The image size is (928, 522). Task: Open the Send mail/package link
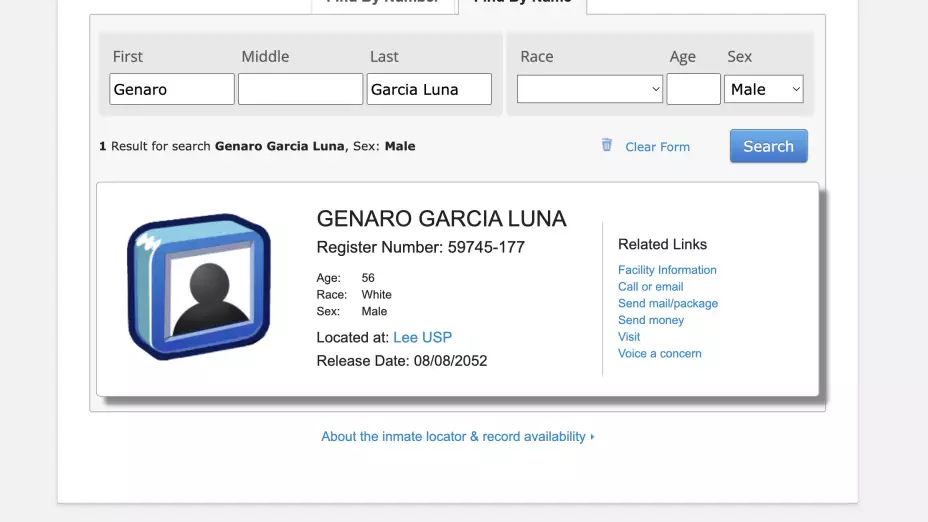point(667,303)
